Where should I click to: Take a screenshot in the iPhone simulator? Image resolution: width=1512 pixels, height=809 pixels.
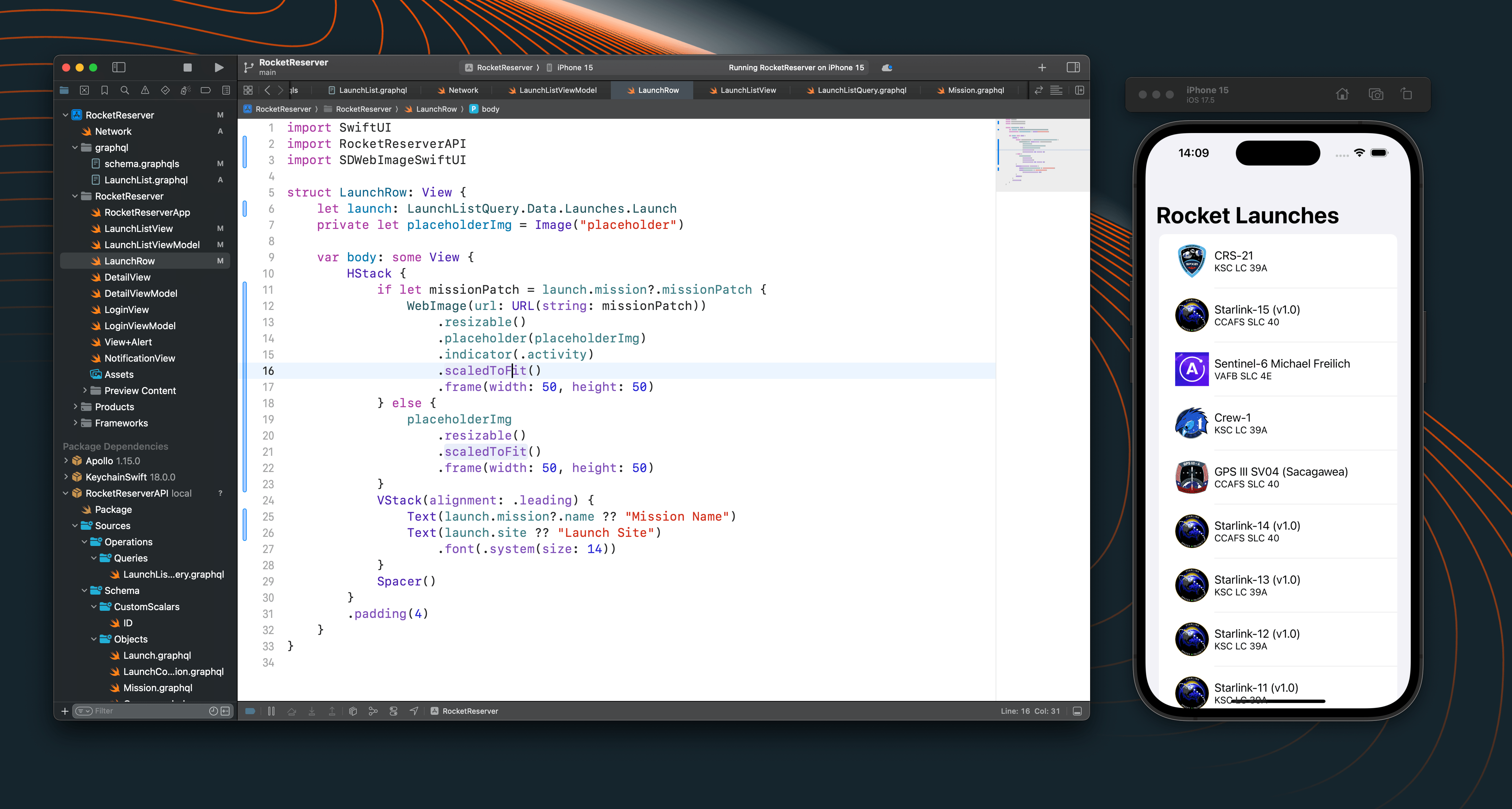(1375, 94)
